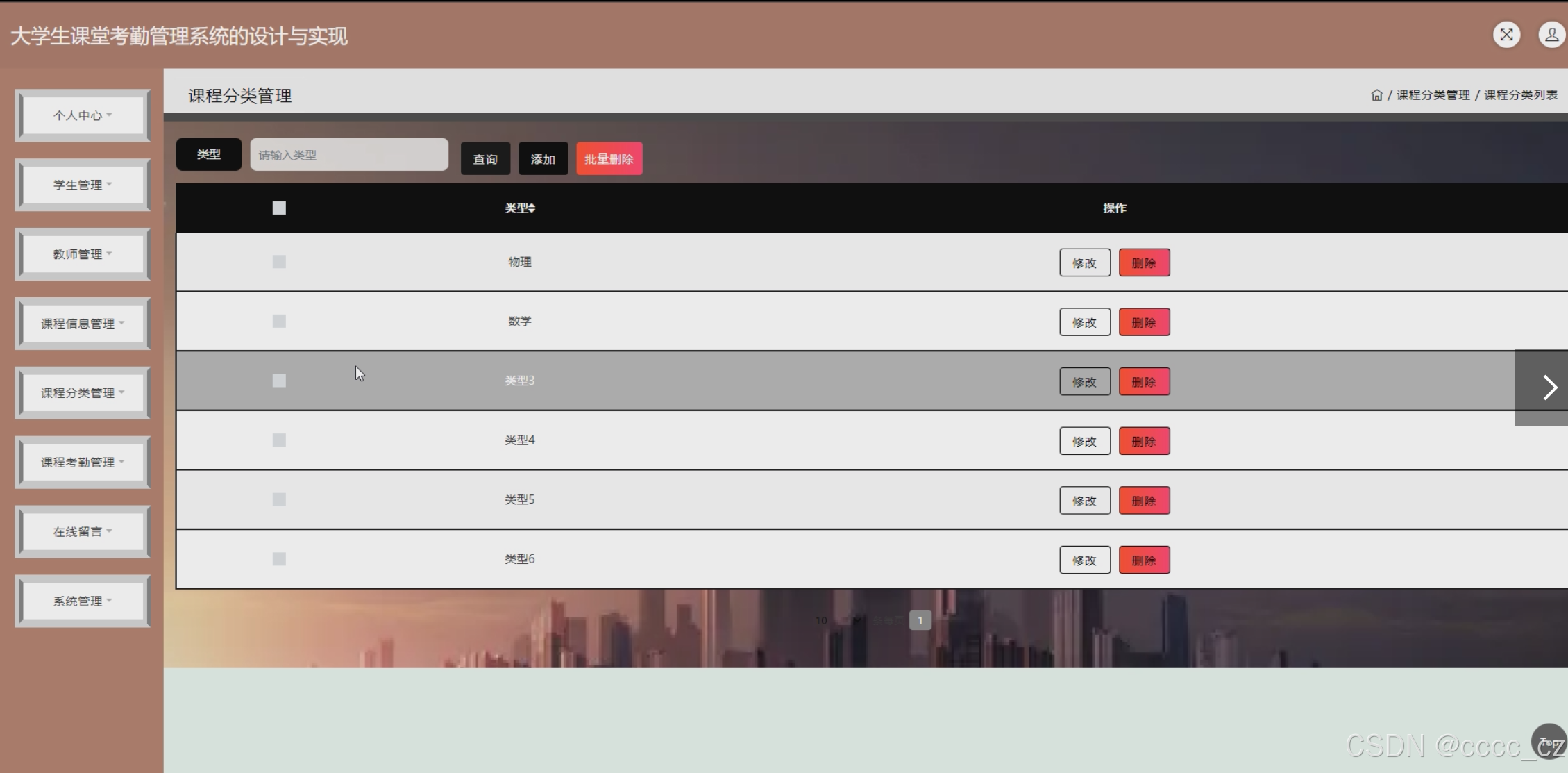The height and width of the screenshot is (773, 1568).
Task: Focus the 请输入类型 search input field
Action: tap(349, 154)
